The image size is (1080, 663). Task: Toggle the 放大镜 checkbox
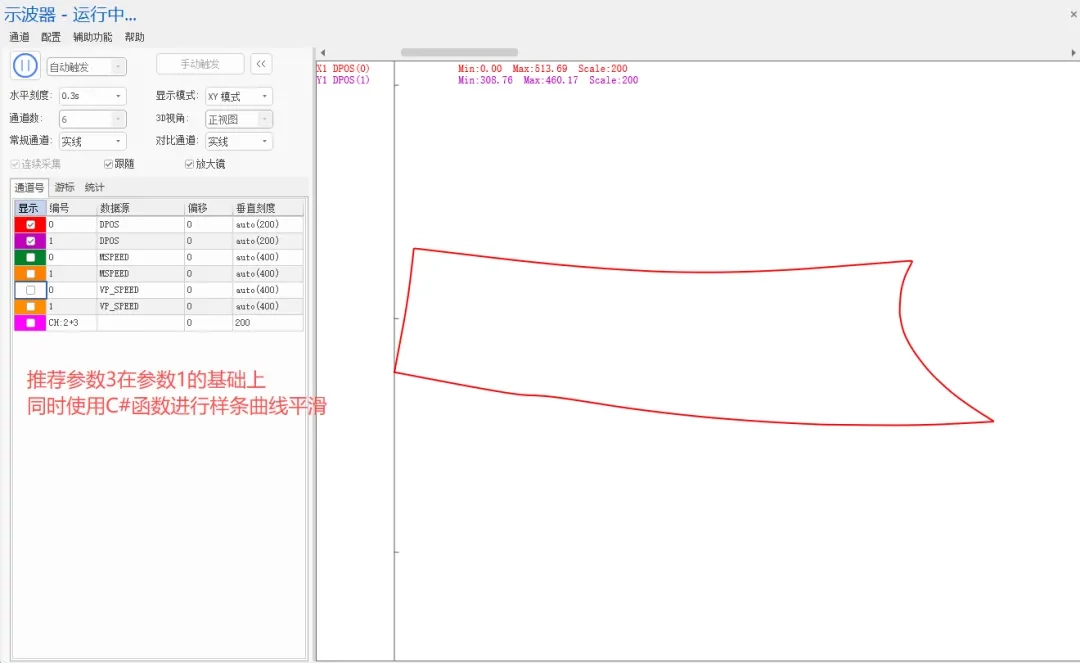(189, 164)
